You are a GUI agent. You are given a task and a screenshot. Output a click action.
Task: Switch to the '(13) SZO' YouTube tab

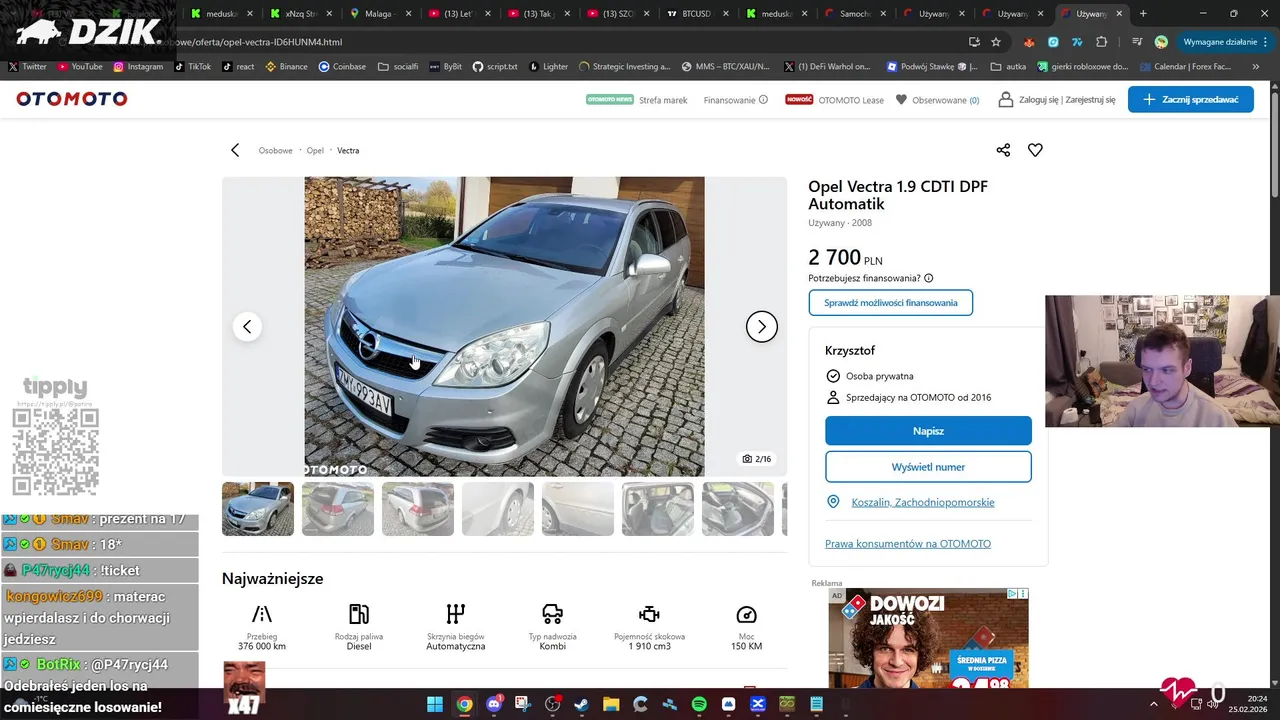click(618, 14)
